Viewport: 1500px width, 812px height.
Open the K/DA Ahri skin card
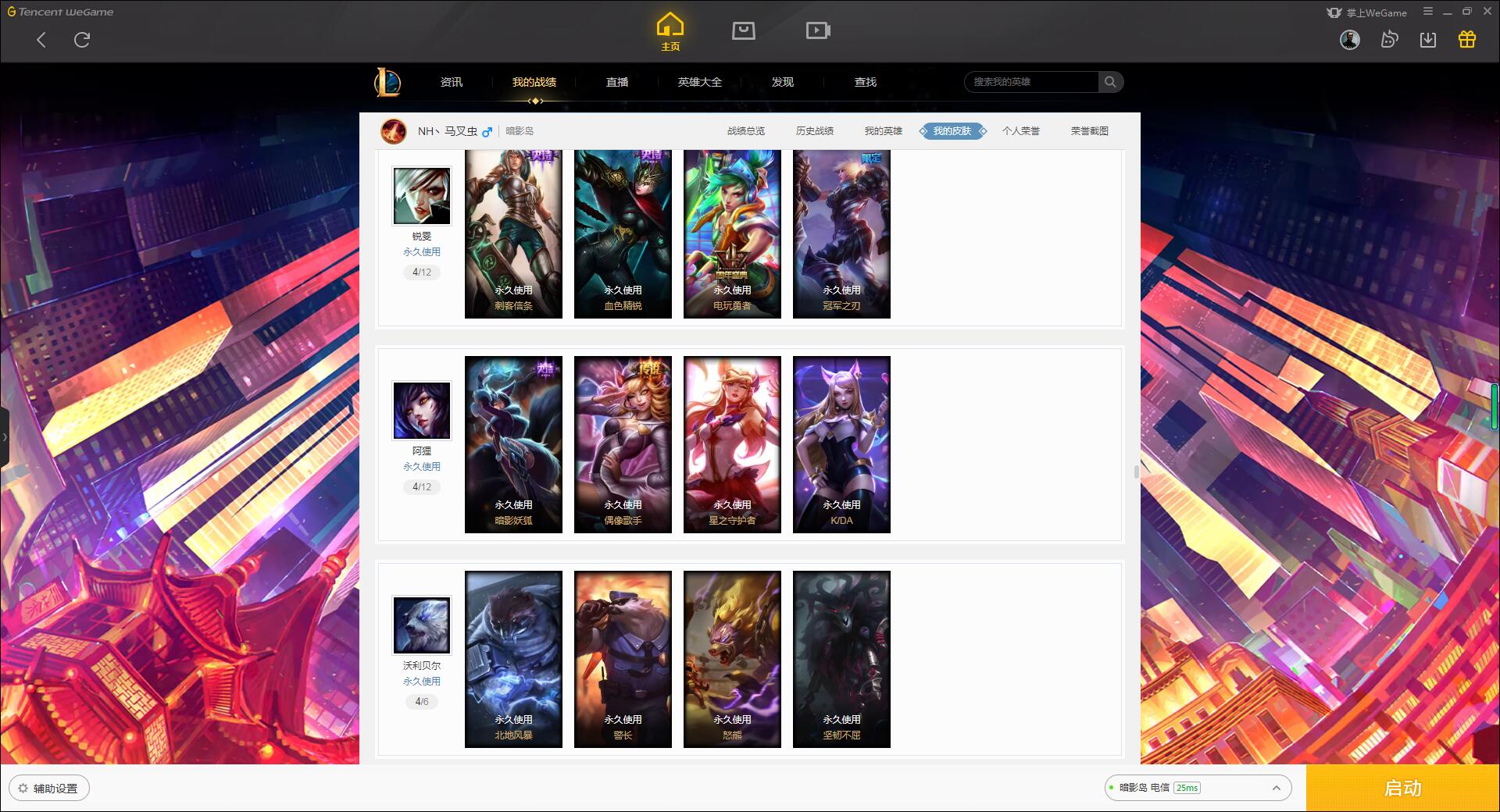[x=841, y=445]
